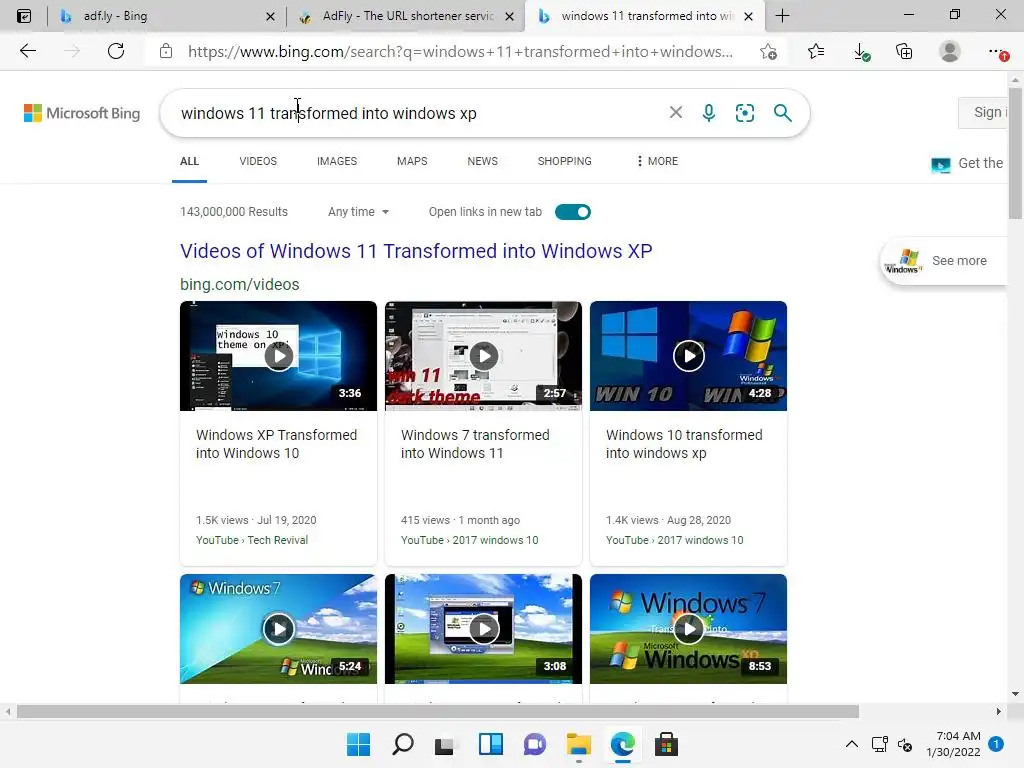1024x768 pixels.
Task: Select the VIDEOS search tab
Action: (x=258, y=161)
